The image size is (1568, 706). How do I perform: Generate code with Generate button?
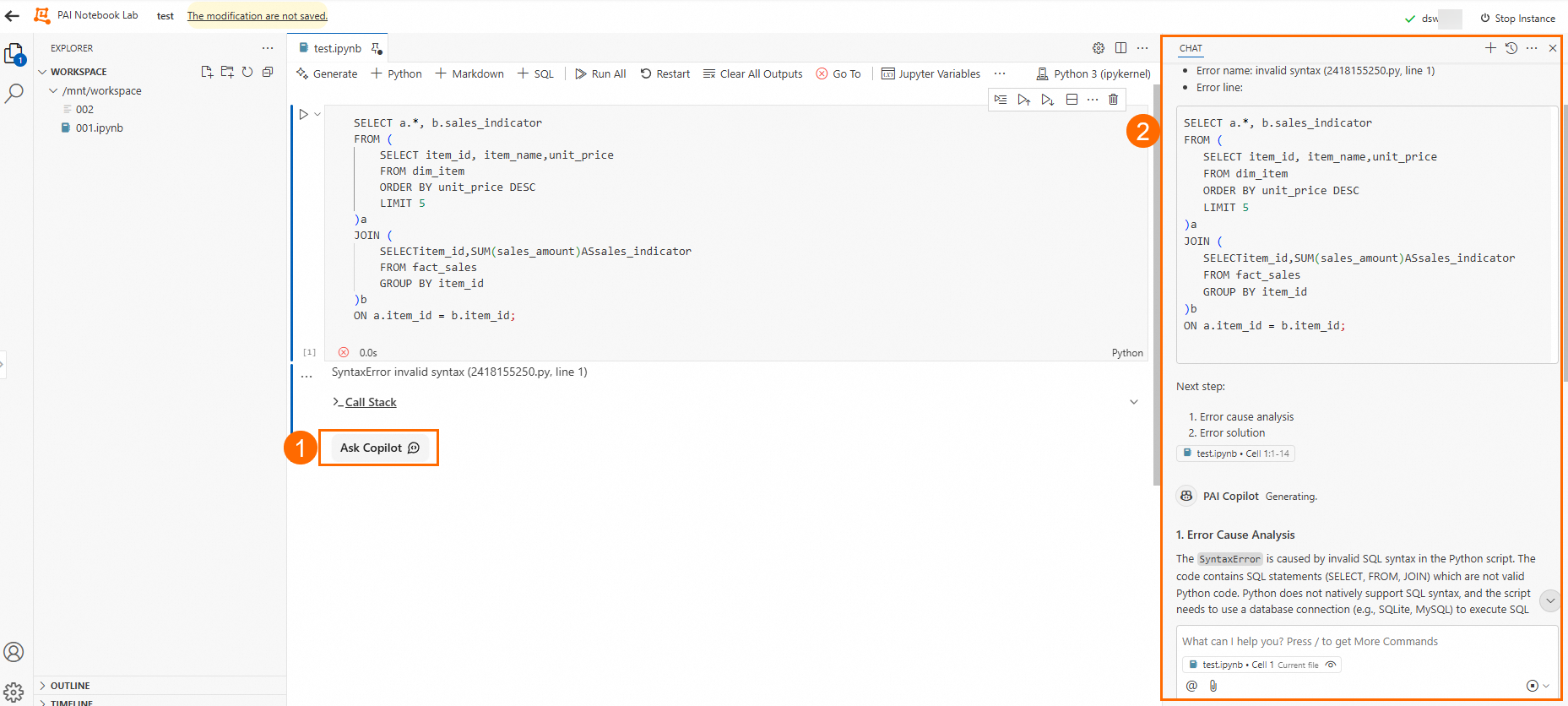[327, 73]
